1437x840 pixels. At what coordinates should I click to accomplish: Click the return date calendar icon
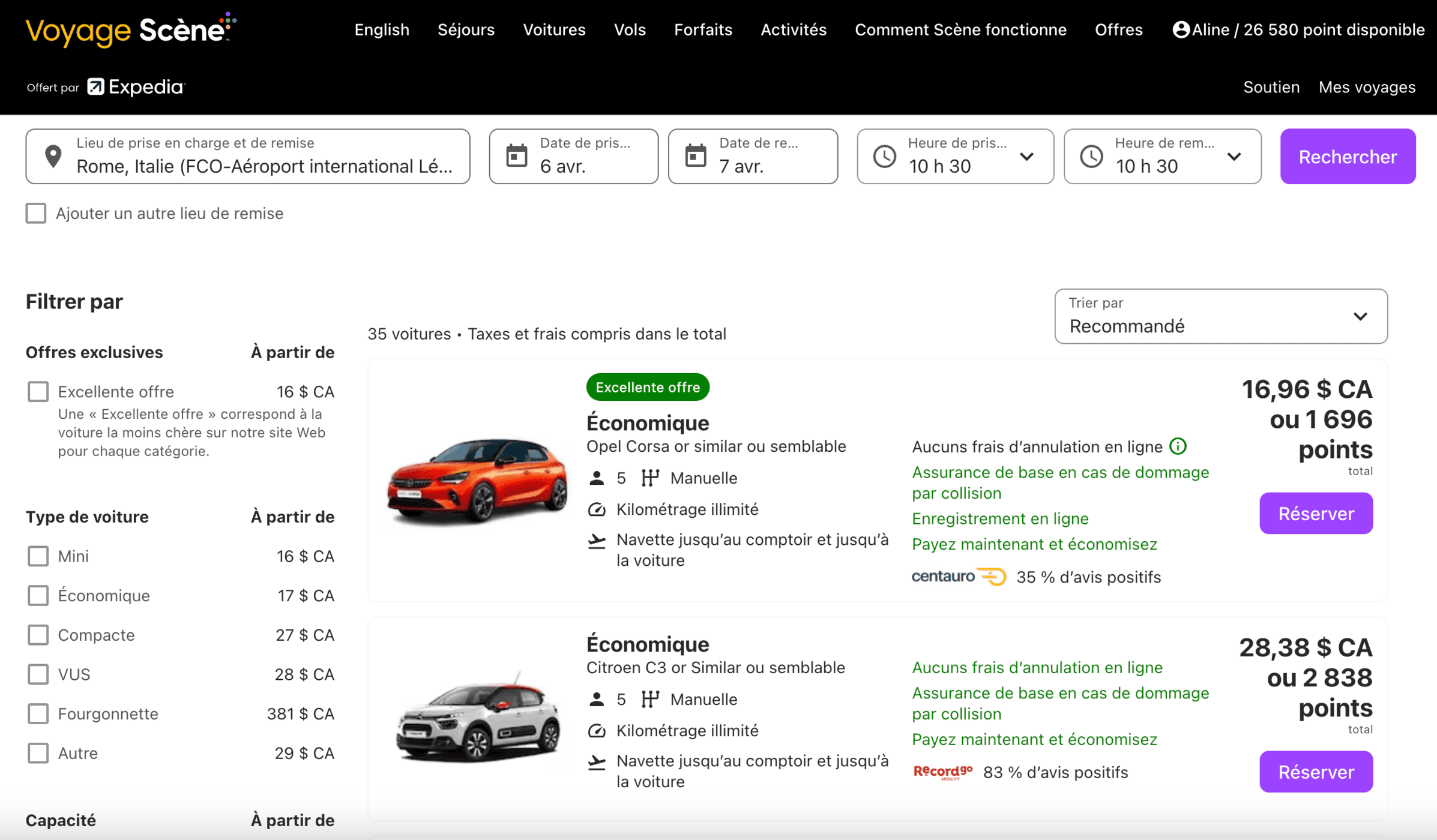click(696, 156)
